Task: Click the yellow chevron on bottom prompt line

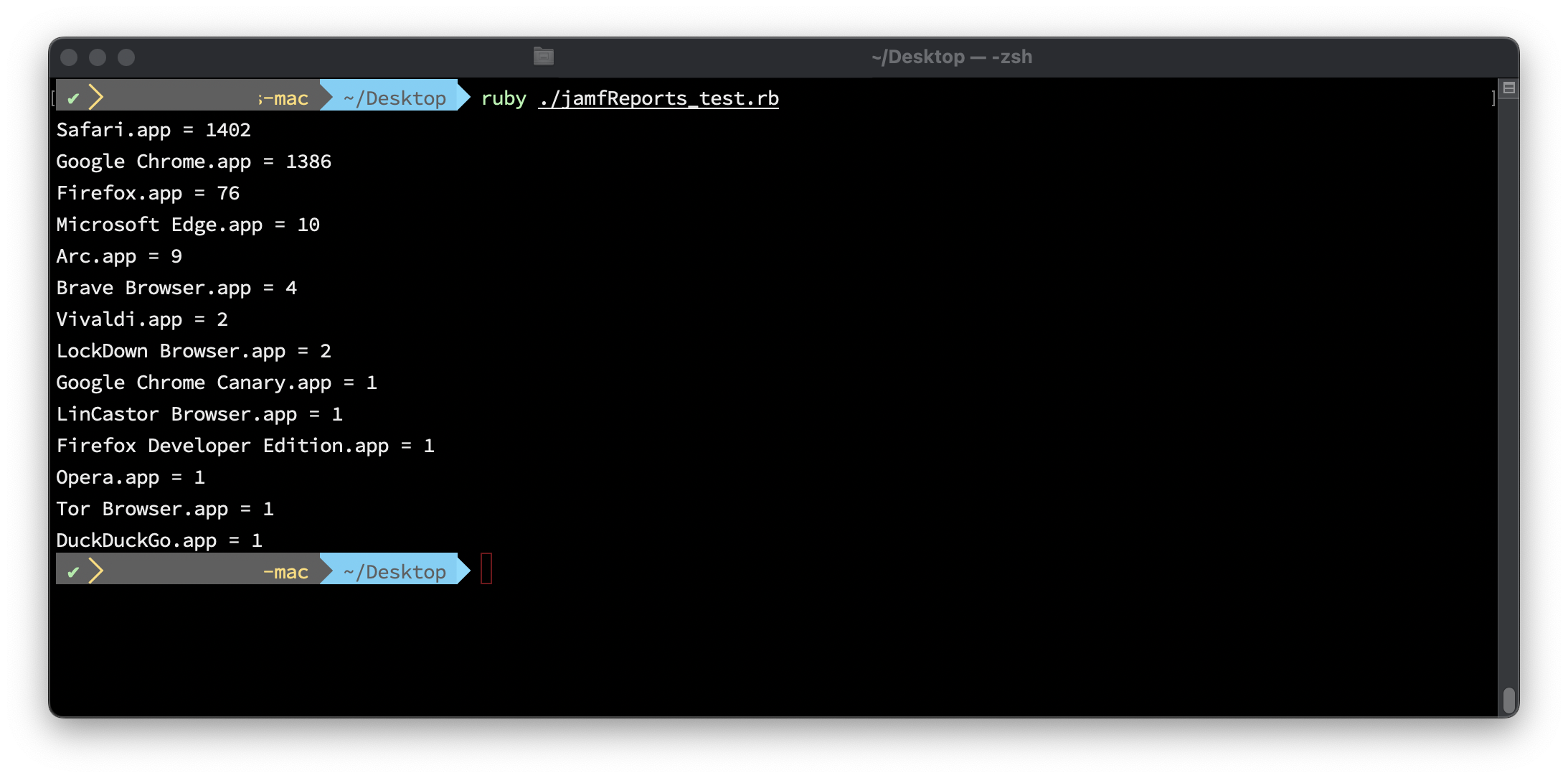Action: click(96, 571)
